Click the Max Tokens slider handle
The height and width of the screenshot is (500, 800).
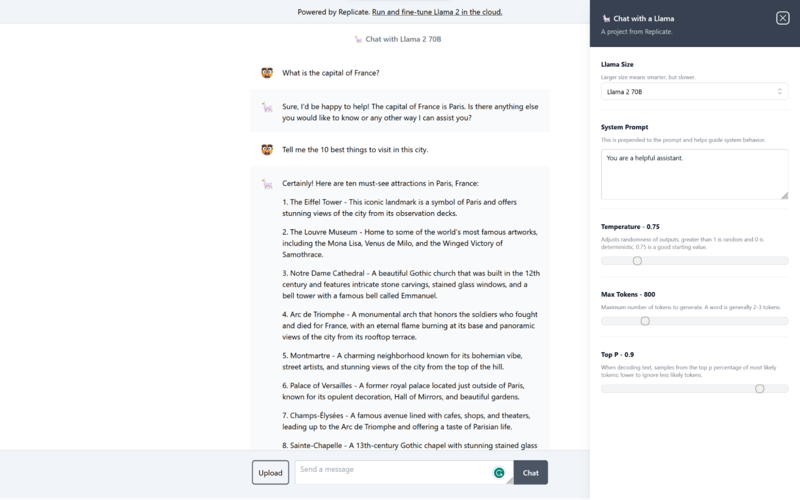click(x=645, y=321)
